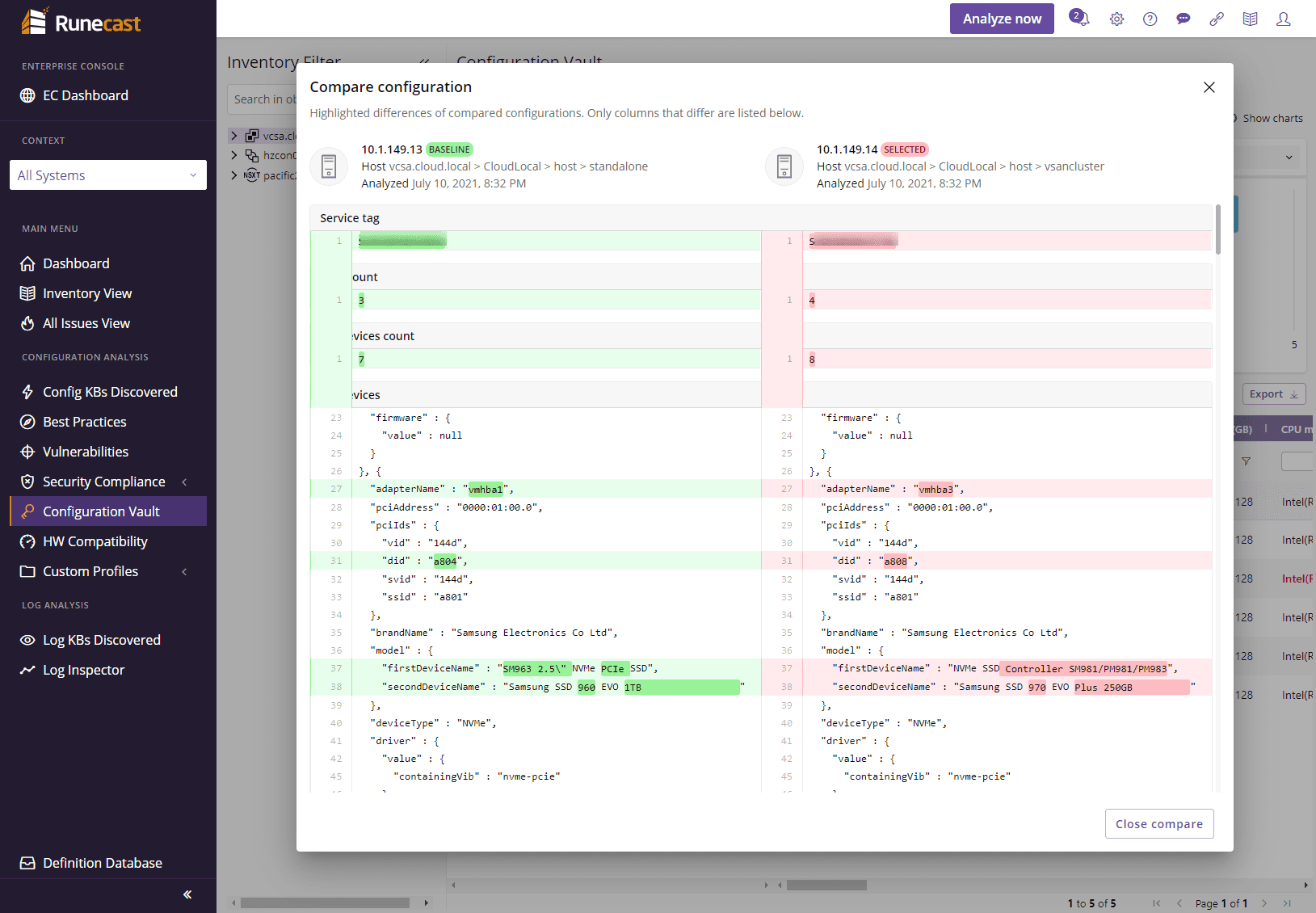Click the HW Compatibility gauge icon

(x=27, y=541)
